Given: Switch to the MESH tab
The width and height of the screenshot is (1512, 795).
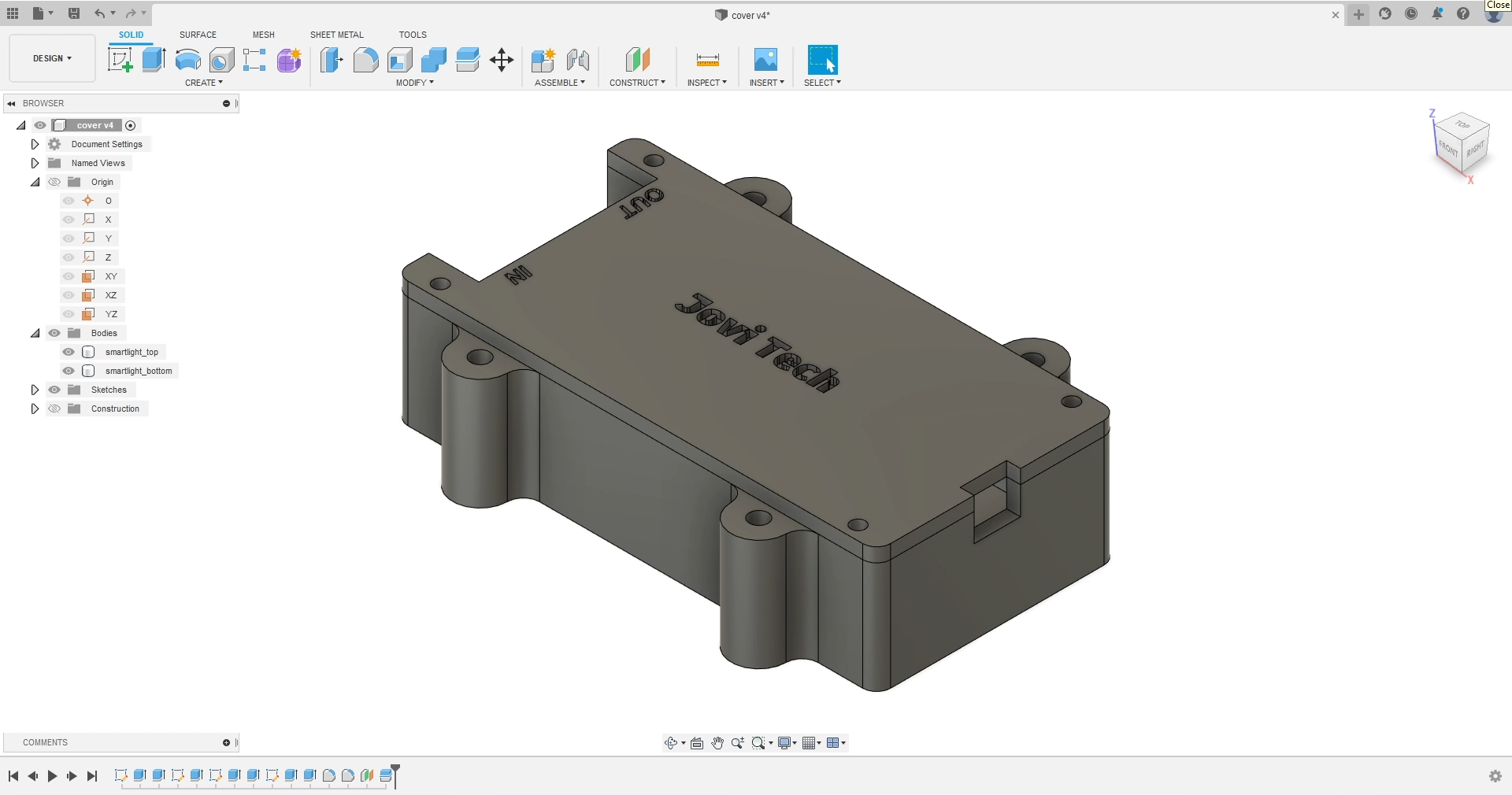Looking at the screenshot, I should [x=264, y=35].
